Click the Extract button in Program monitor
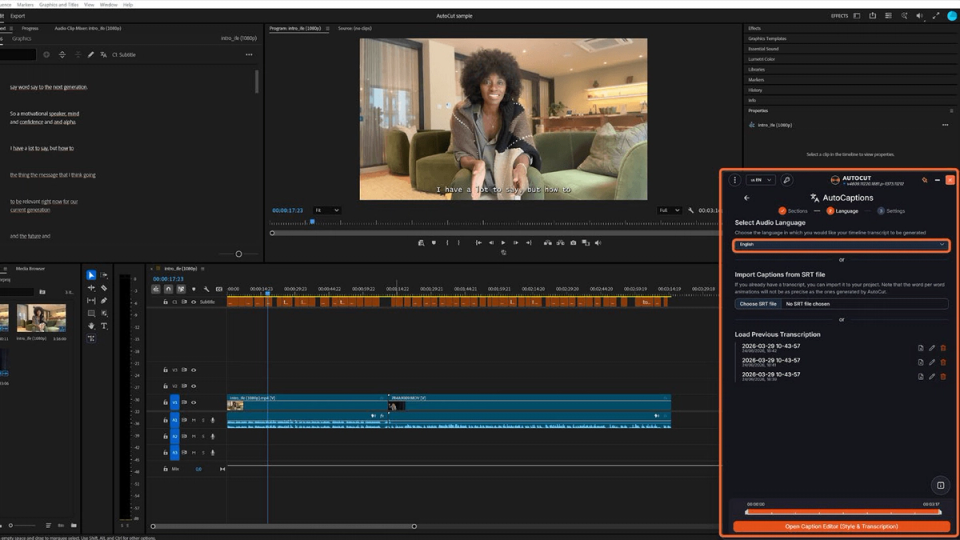The height and width of the screenshot is (540, 960). click(560, 243)
